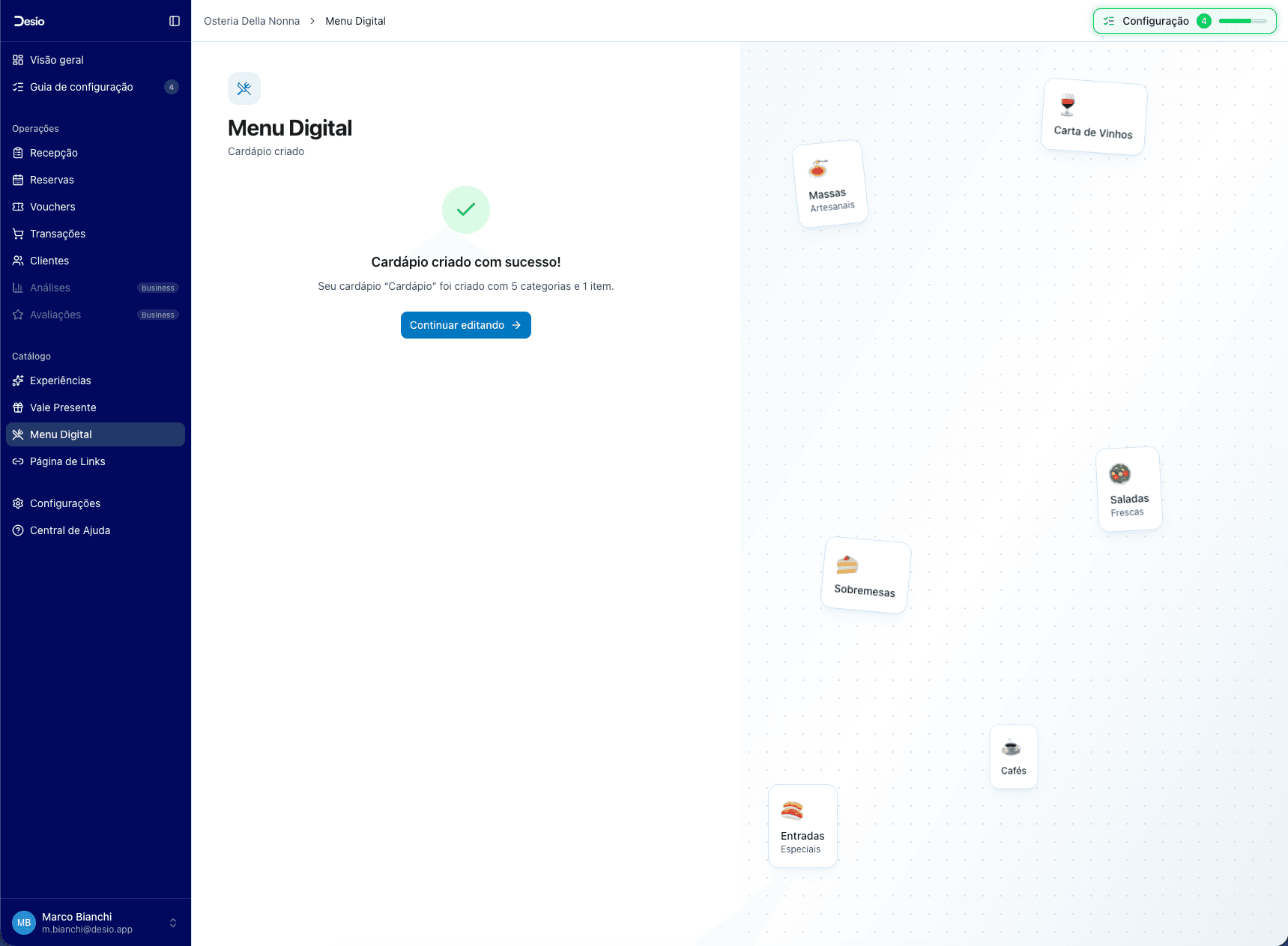This screenshot has width=1288, height=946.
Task: Select the Carta de Vinhos card
Action: click(x=1093, y=117)
